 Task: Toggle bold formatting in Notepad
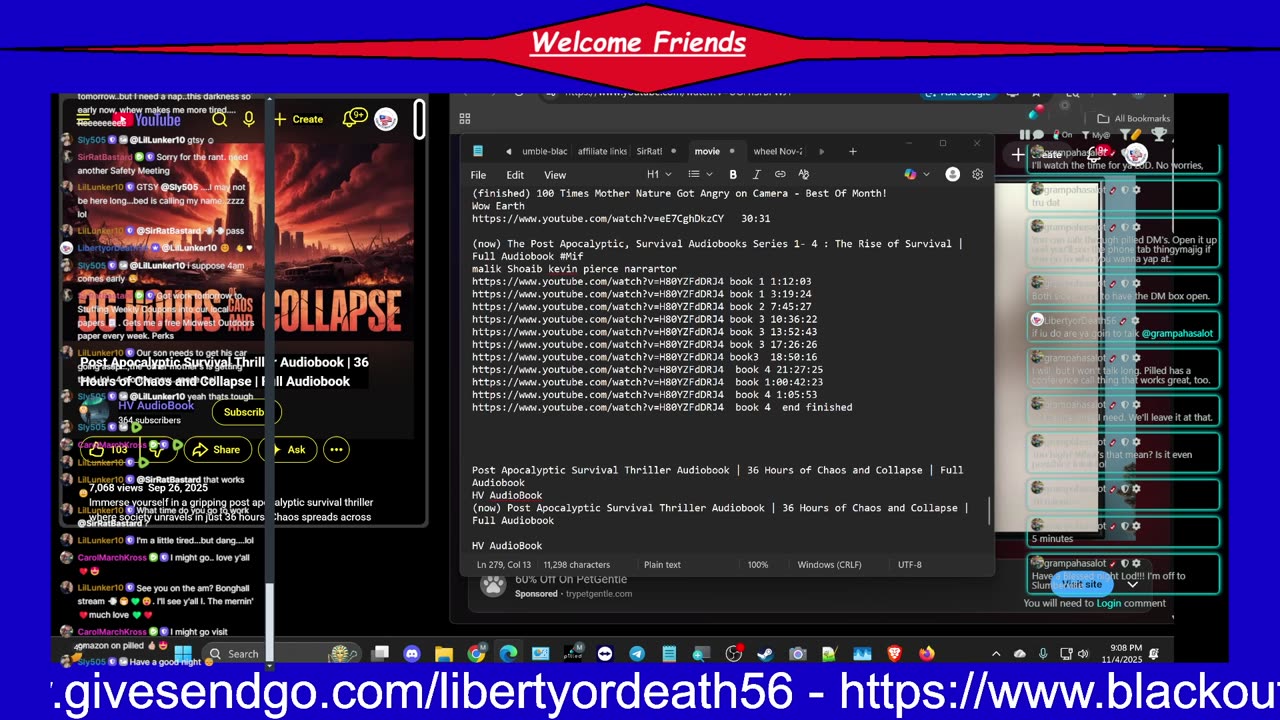(x=733, y=174)
